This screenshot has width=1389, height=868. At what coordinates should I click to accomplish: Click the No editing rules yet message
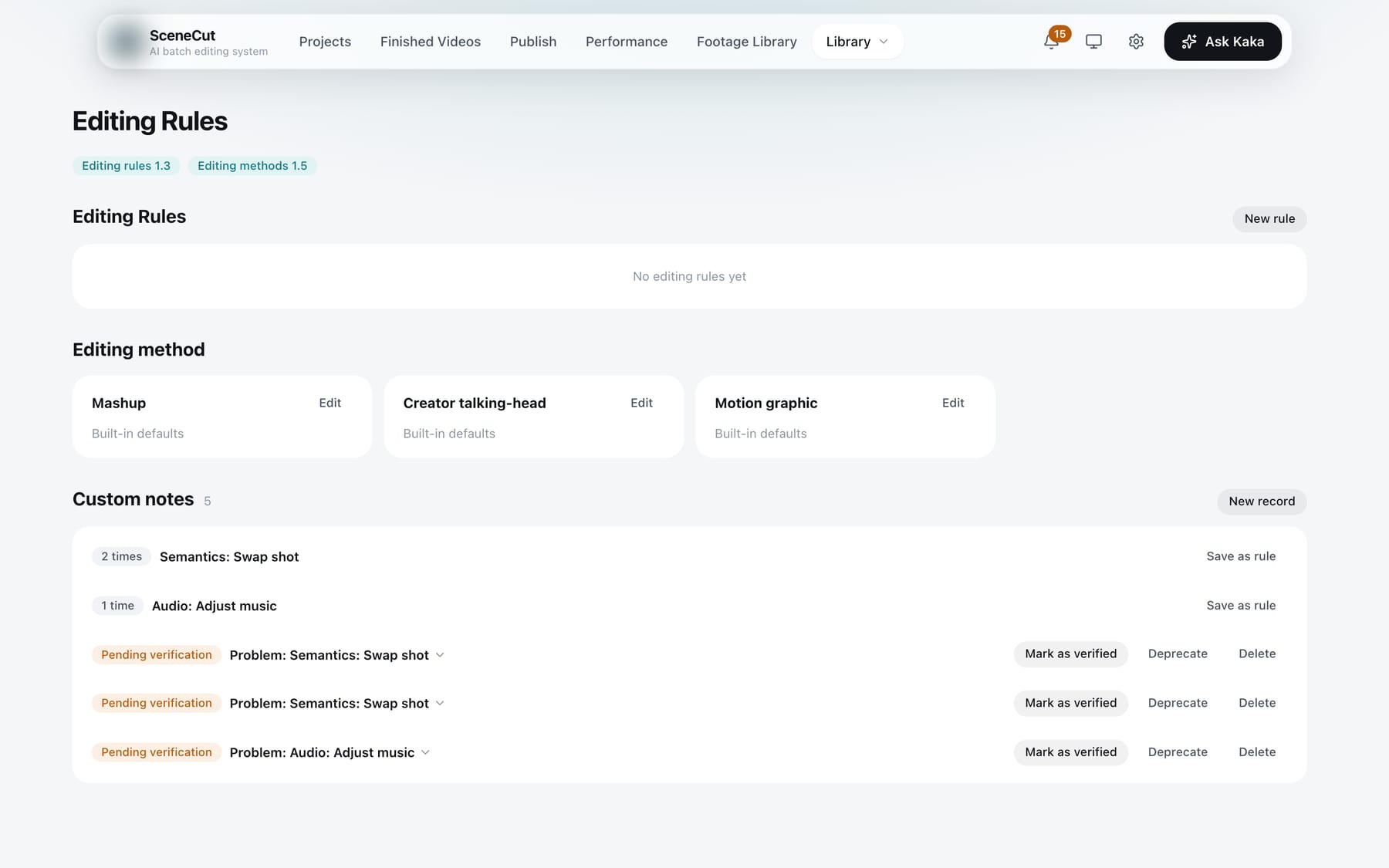(x=689, y=276)
